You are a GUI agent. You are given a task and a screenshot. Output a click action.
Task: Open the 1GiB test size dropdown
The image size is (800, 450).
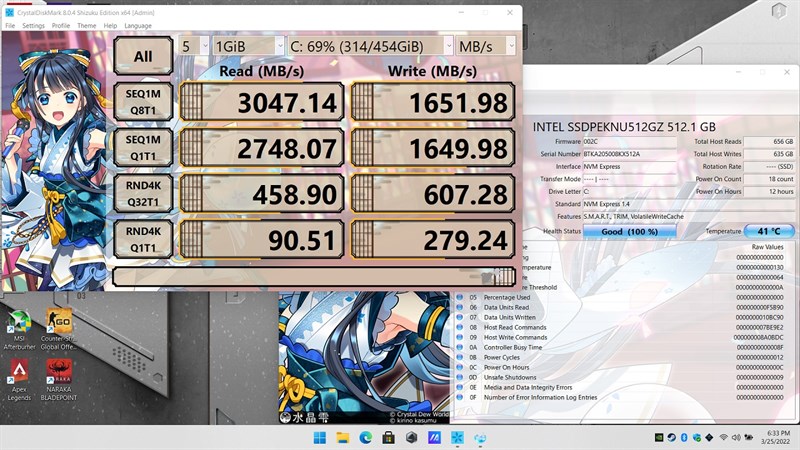[x=248, y=46]
